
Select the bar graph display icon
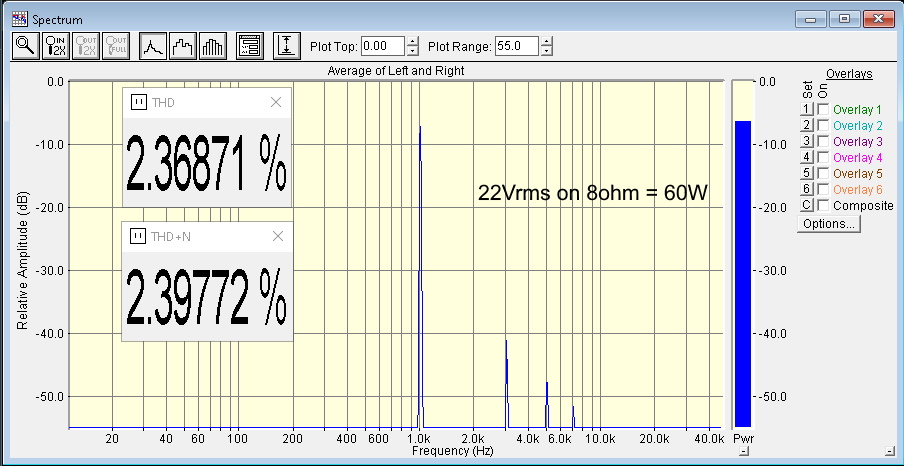coord(214,46)
